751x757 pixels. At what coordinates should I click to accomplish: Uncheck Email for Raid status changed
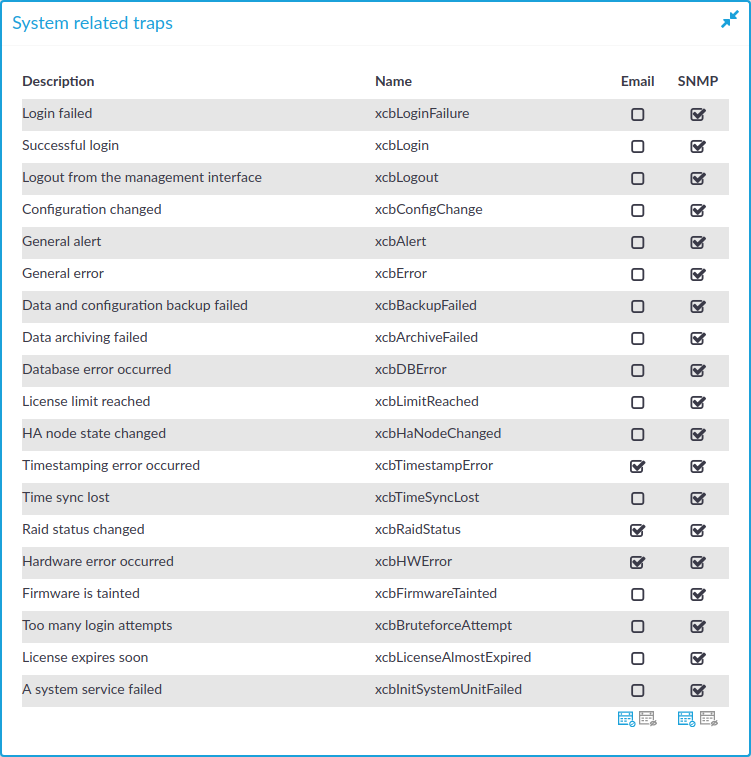(x=638, y=531)
